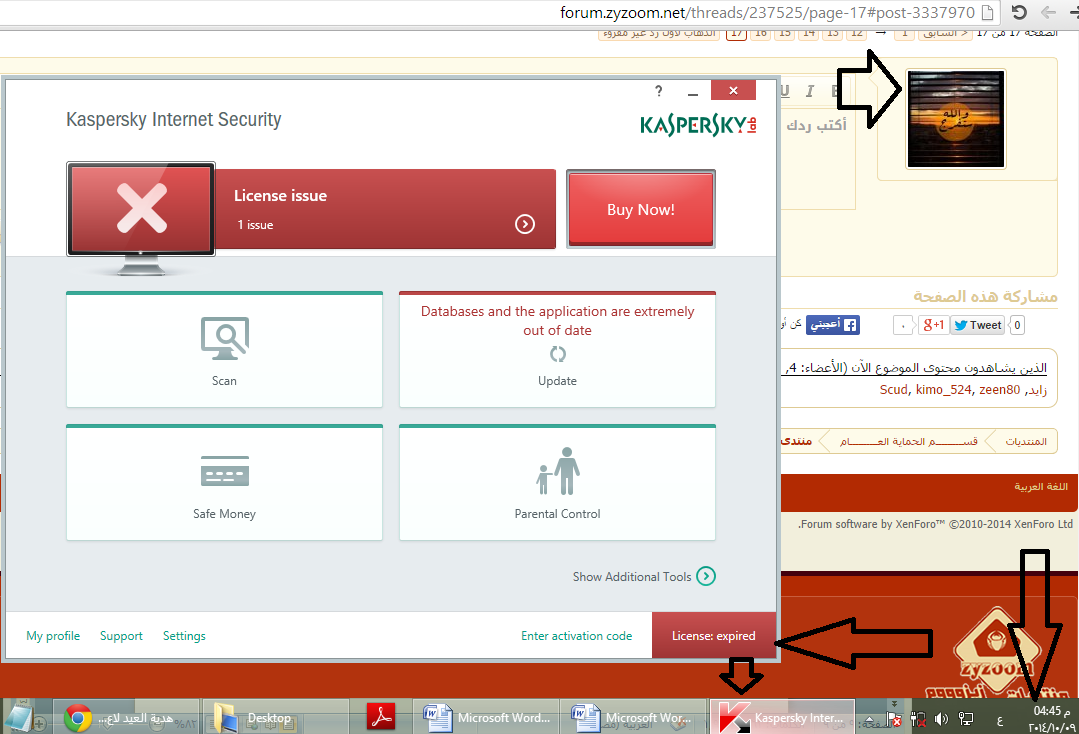
Task: Switch to first Microsoft Word taskbar window
Action: (x=486, y=717)
